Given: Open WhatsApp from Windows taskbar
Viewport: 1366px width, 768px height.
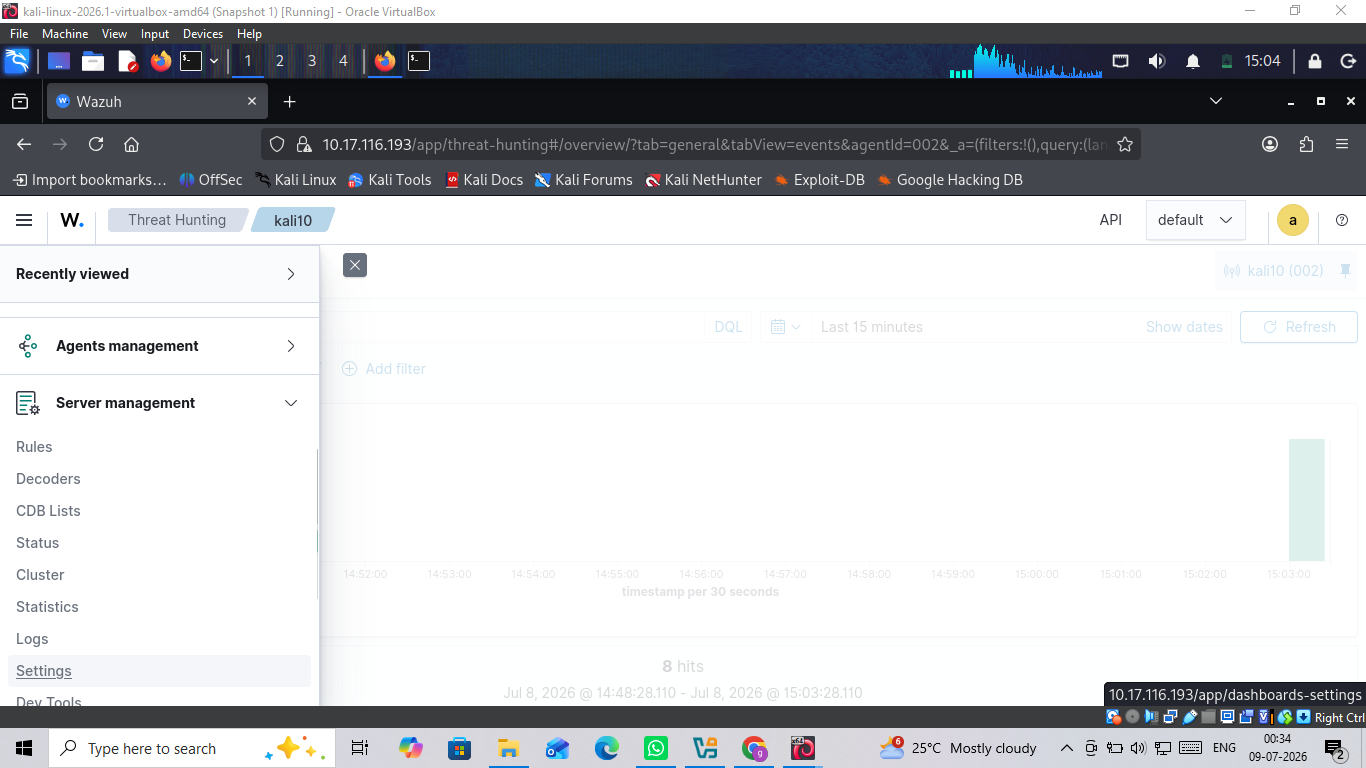Looking at the screenshot, I should coord(656,748).
